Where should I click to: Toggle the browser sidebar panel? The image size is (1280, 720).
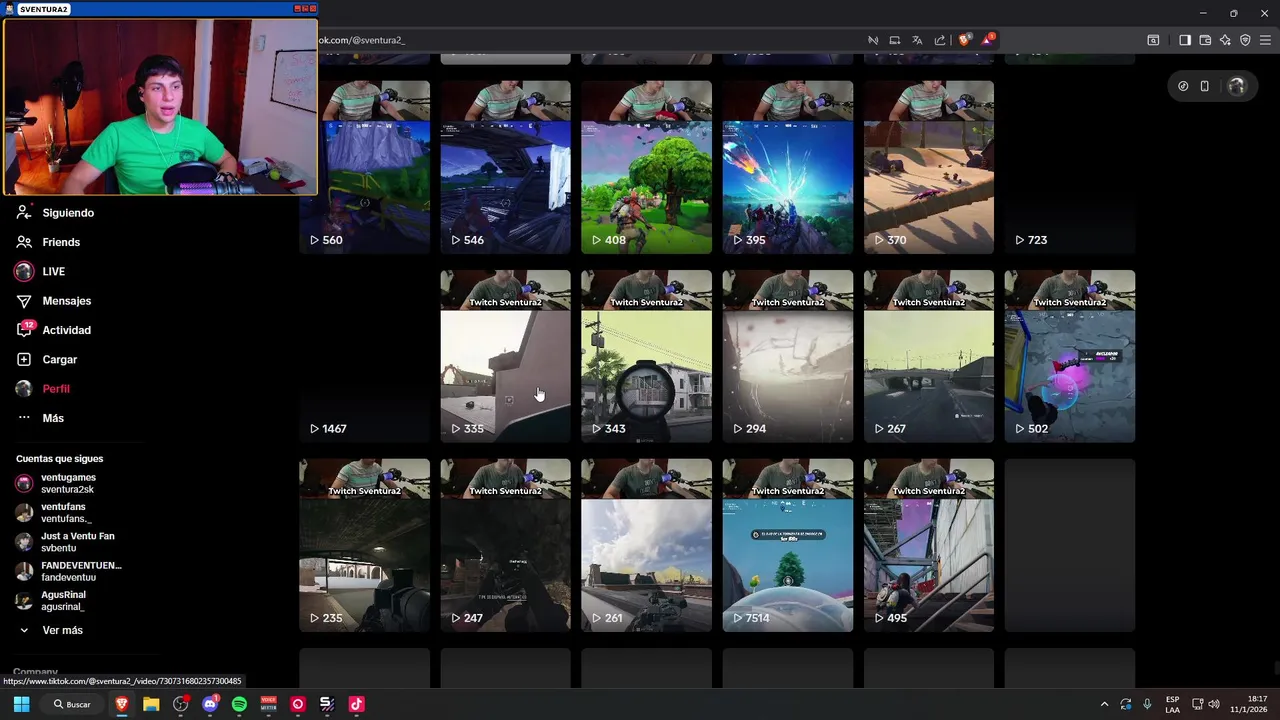1185,40
